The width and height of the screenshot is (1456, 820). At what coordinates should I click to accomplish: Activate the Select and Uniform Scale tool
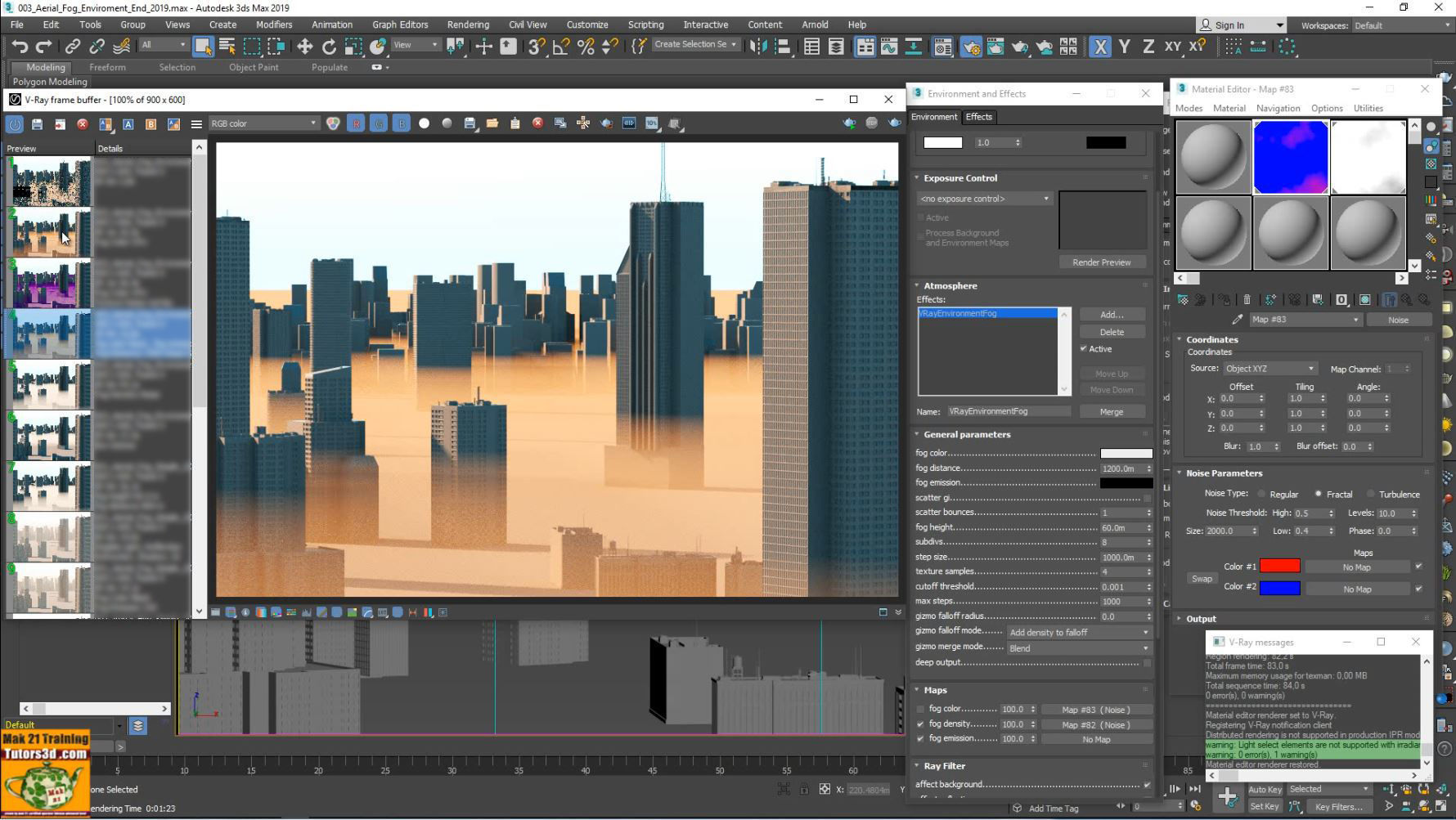(353, 47)
